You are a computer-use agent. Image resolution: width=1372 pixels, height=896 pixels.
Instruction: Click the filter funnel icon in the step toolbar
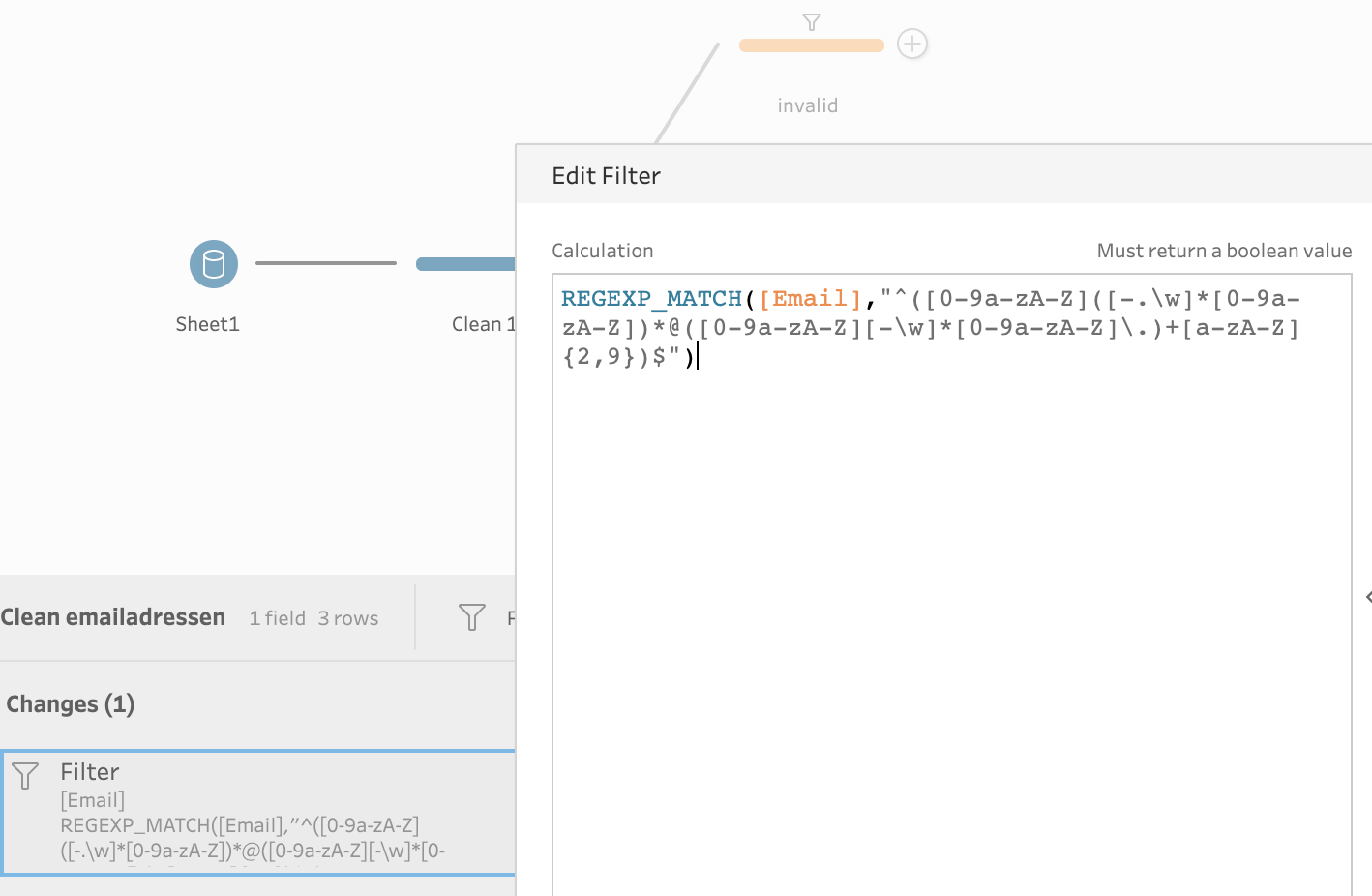click(x=471, y=617)
